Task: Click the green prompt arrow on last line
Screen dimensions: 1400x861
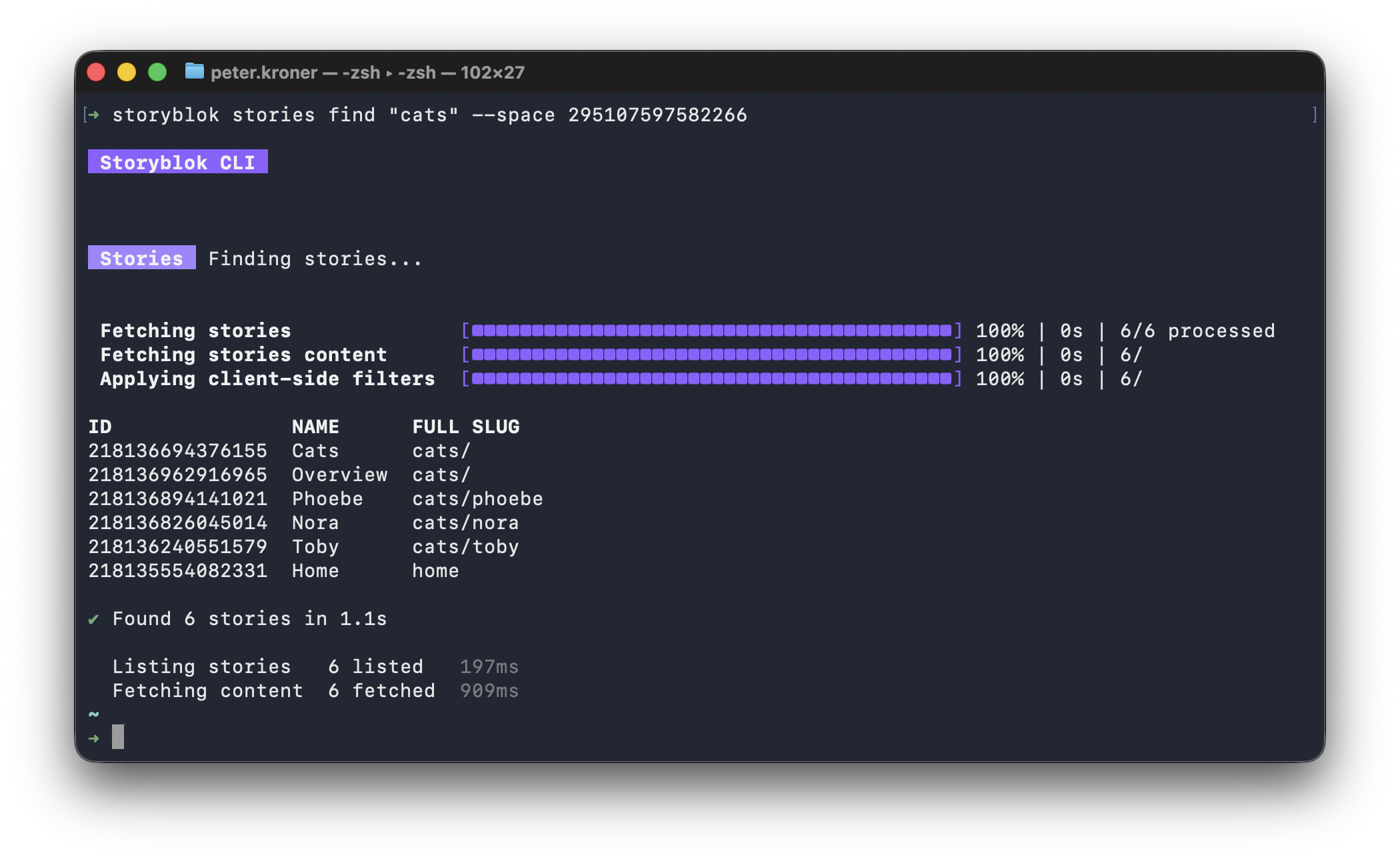Action: pyautogui.click(x=93, y=738)
